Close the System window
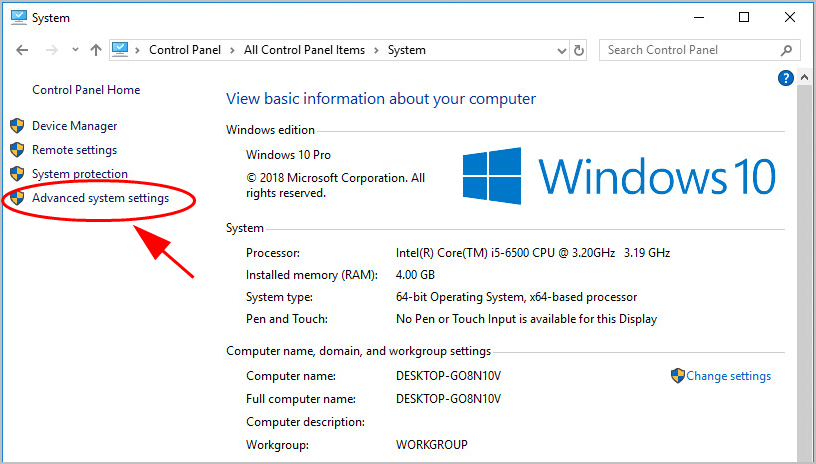816x464 pixels. 789,17
